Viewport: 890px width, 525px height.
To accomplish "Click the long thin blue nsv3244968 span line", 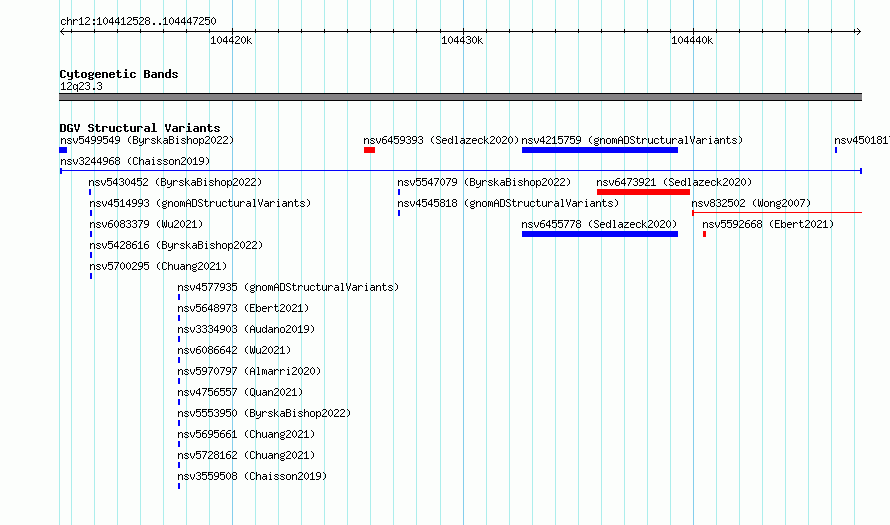I will tap(461, 171).
